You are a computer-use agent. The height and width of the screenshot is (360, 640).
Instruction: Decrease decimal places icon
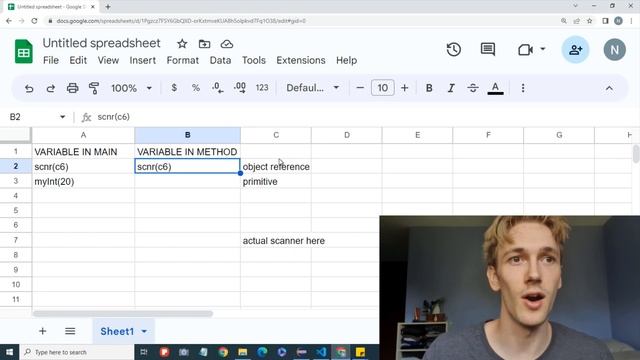218,88
